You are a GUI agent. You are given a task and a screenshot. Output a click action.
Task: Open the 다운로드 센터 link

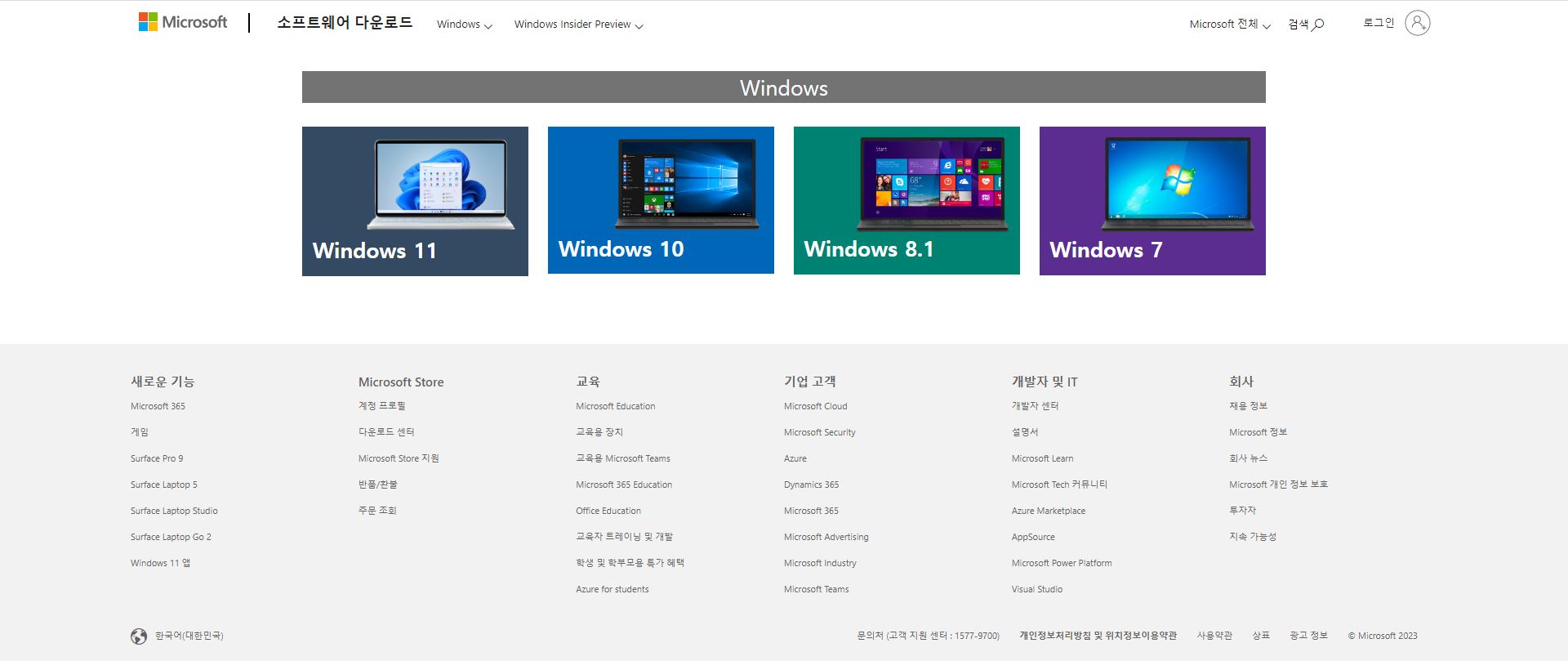click(x=386, y=432)
